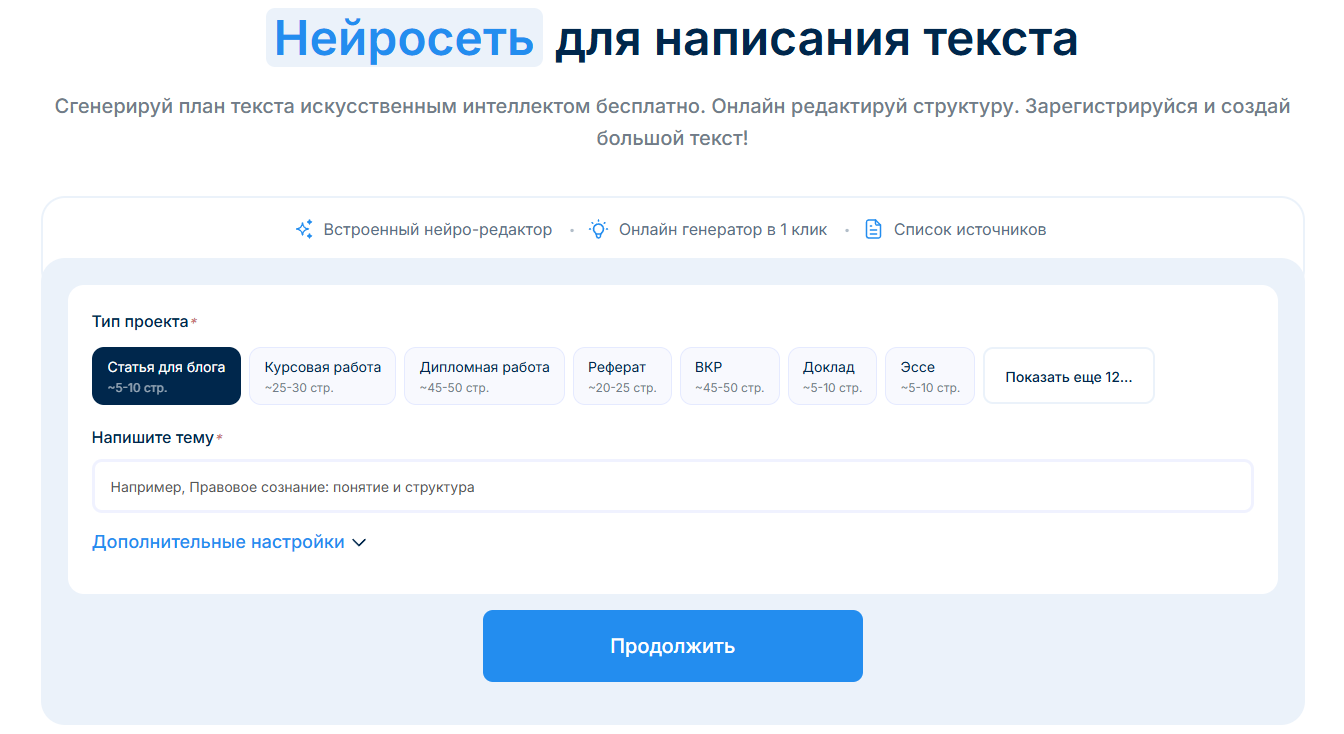Click the Встроенный нейро-редактор label
The image size is (1344, 734).
(437, 230)
